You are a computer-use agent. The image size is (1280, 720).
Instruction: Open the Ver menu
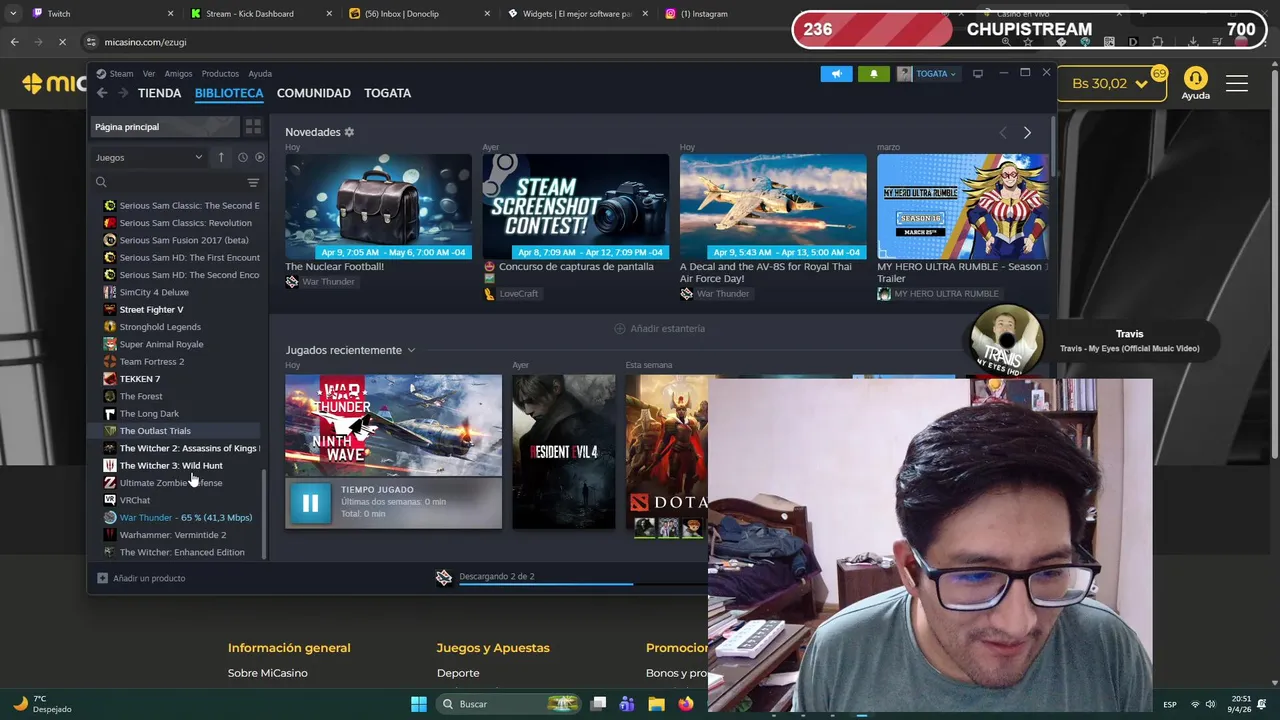[x=149, y=74]
